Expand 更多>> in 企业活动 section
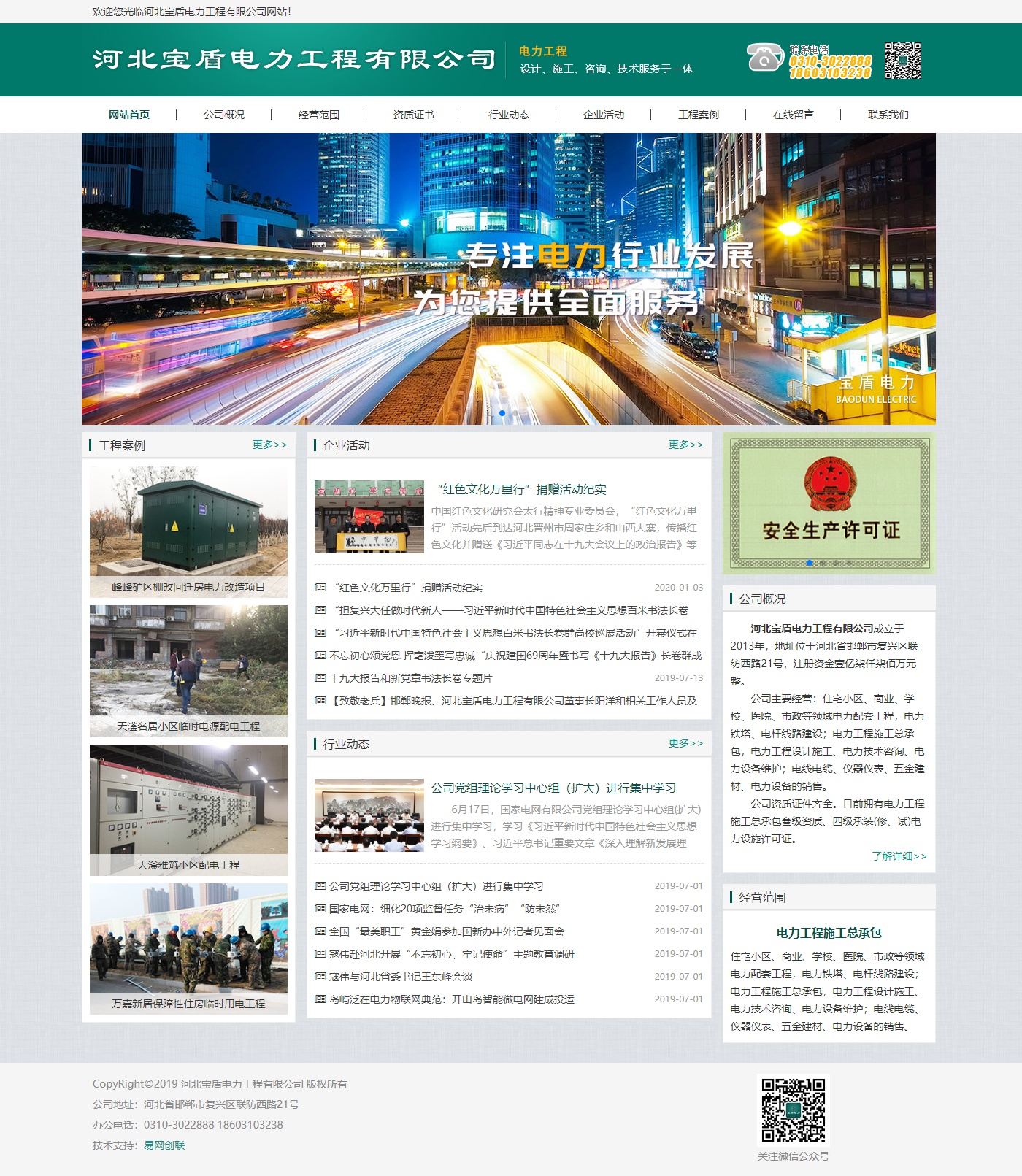 [685, 445]
